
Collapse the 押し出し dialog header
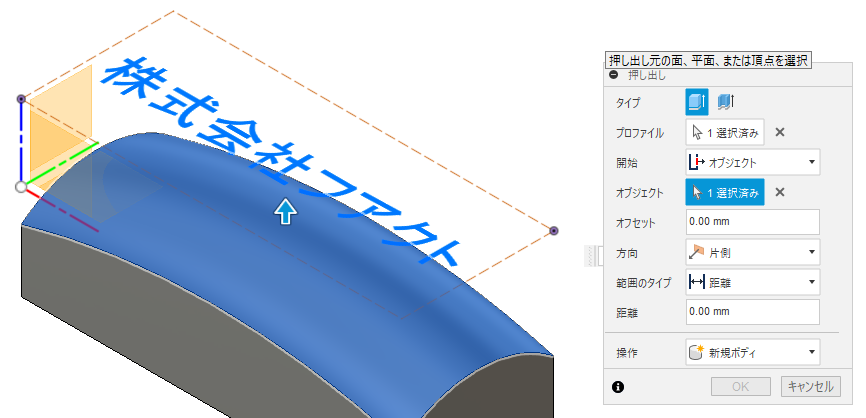[x=614, y=76]
